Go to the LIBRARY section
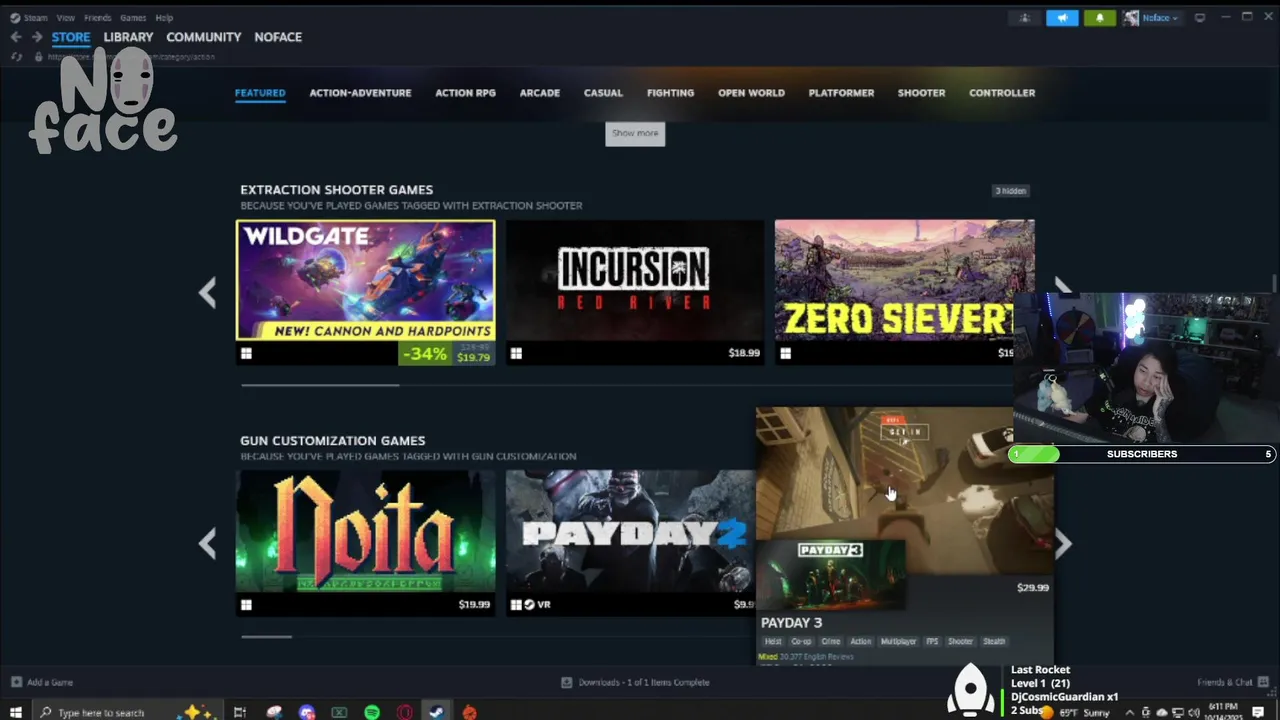This screenshot has width=1280, height=720. [128, 37]
